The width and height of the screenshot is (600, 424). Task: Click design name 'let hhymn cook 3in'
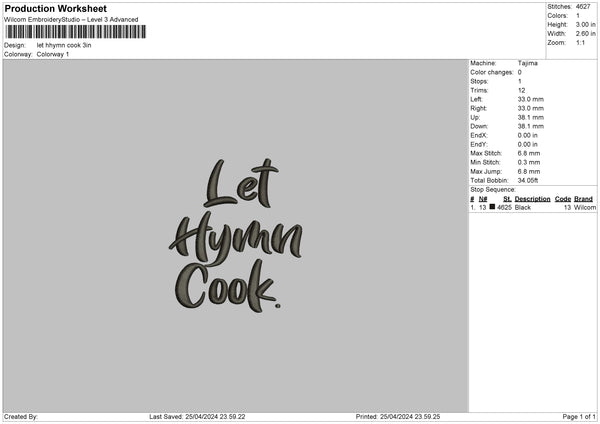[x=64, y=45]
